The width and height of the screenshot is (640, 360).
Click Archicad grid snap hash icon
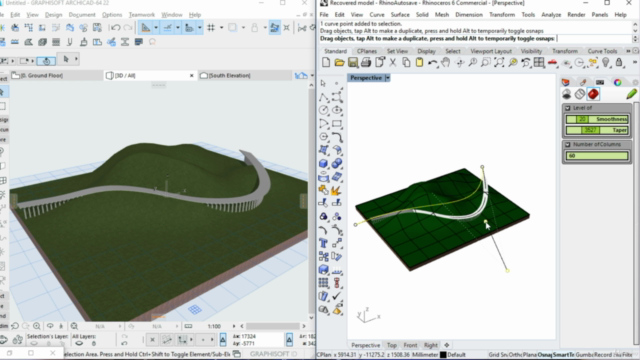click(211, 28)
